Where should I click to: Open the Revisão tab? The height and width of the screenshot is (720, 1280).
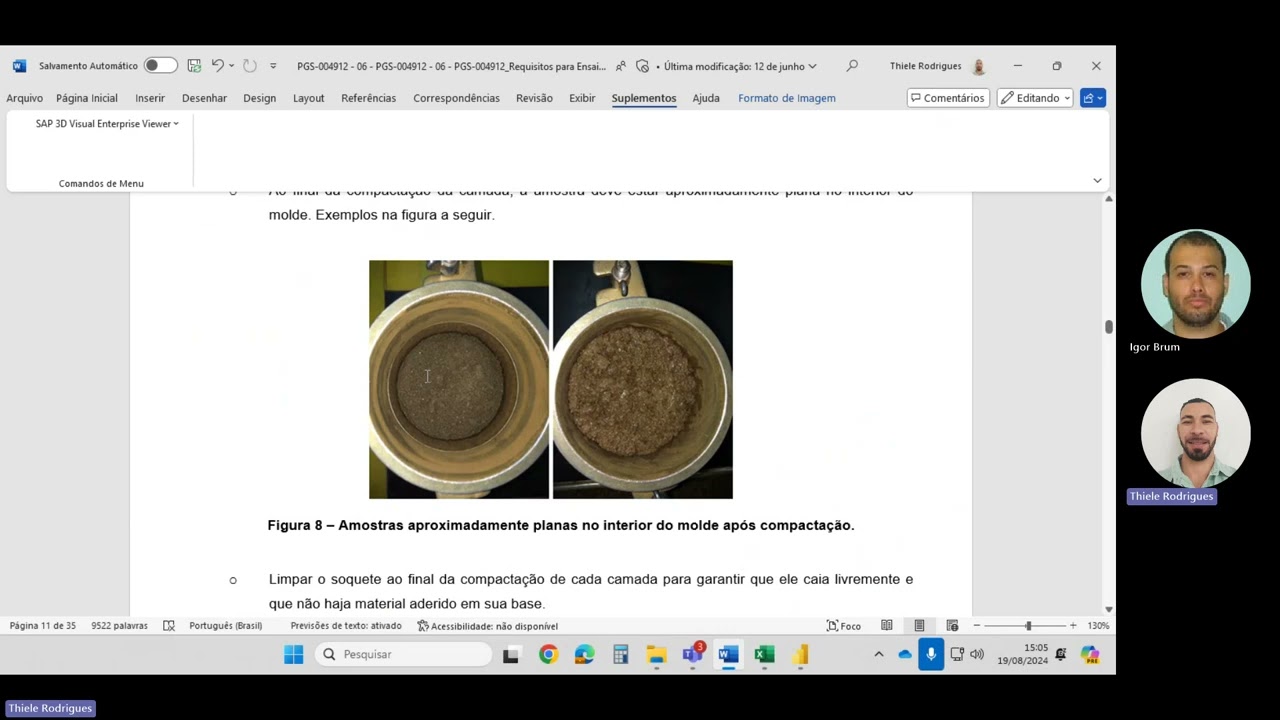(x=534, y=98)
